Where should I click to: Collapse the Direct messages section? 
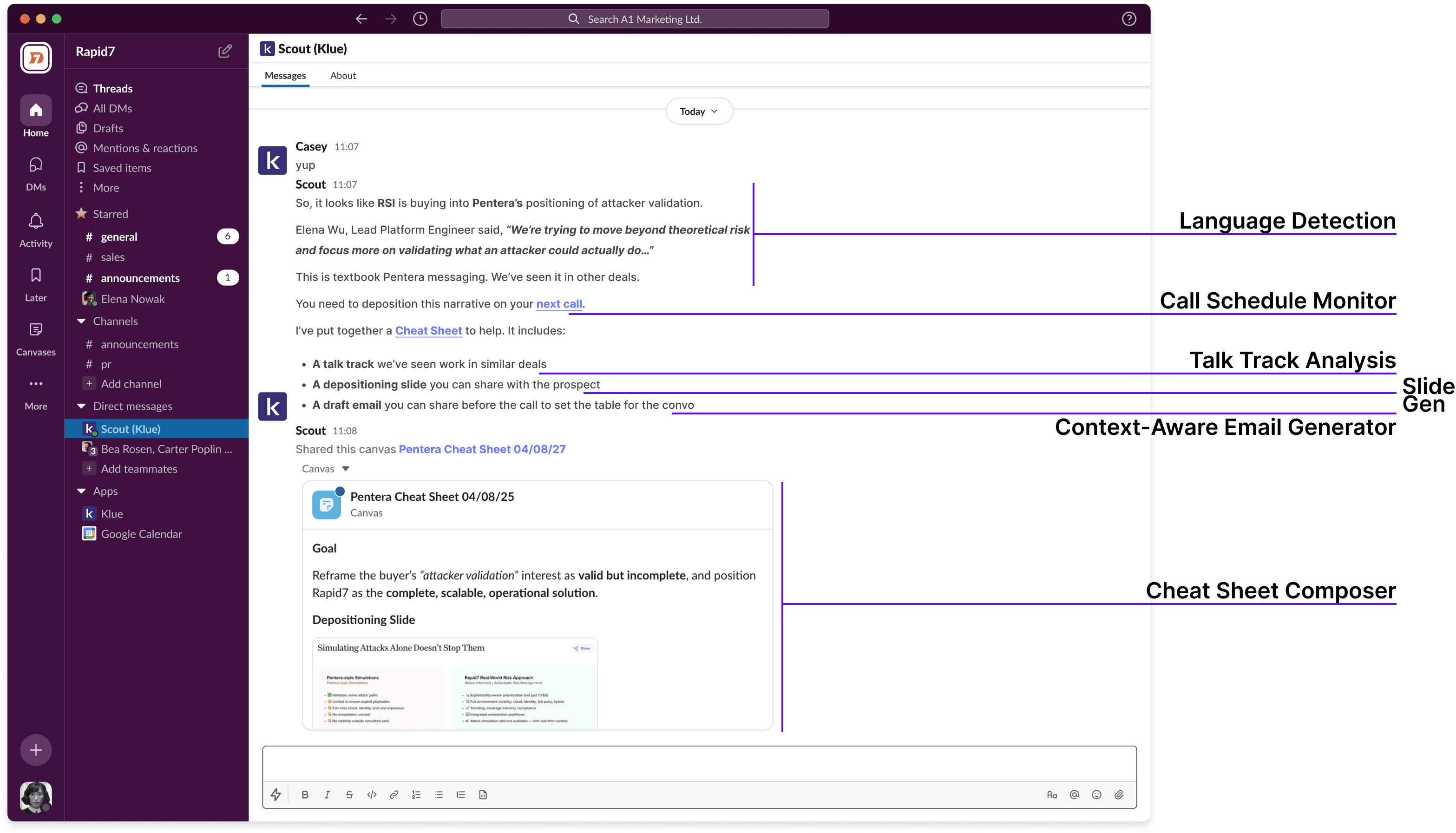(x=81, y=406)
